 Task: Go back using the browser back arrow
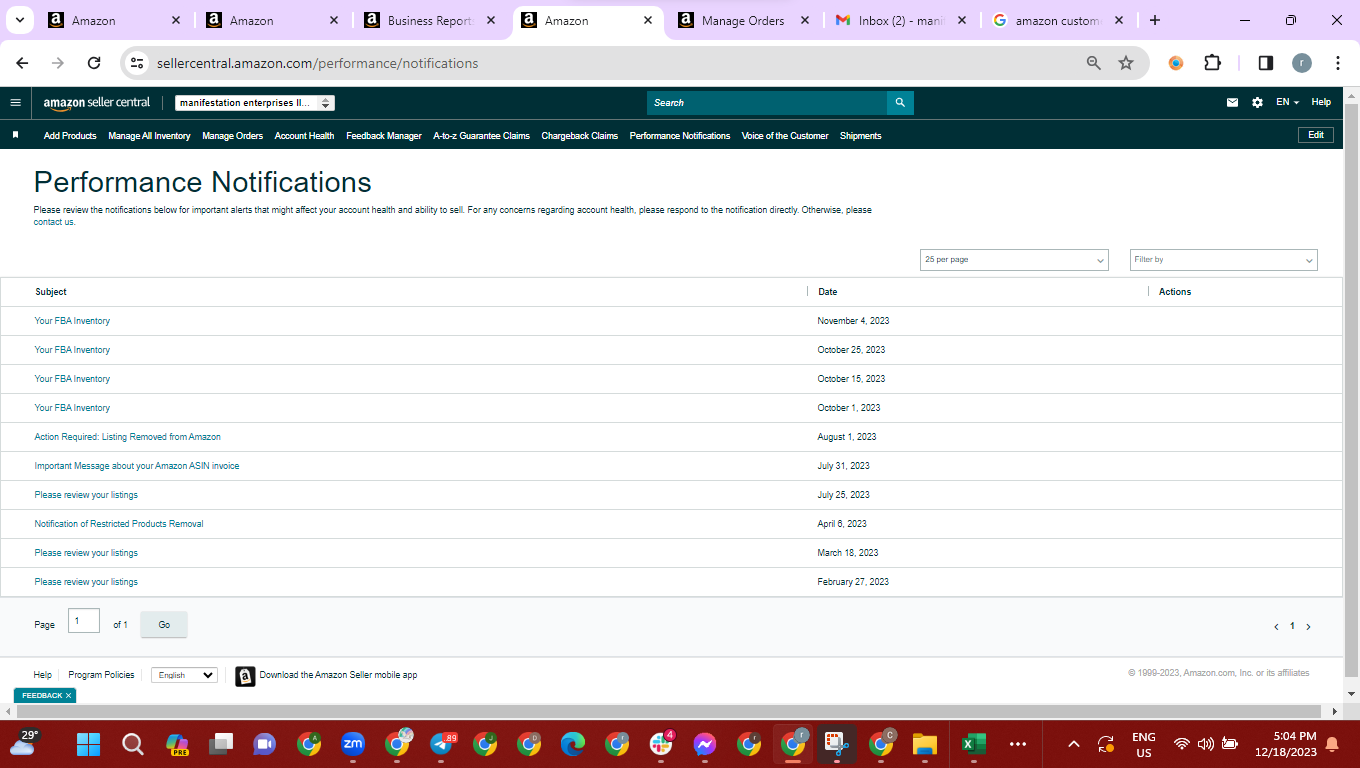(23, 63)
